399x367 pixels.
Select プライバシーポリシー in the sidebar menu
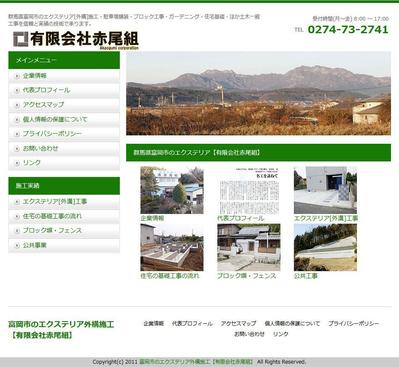tap(64, 134)
